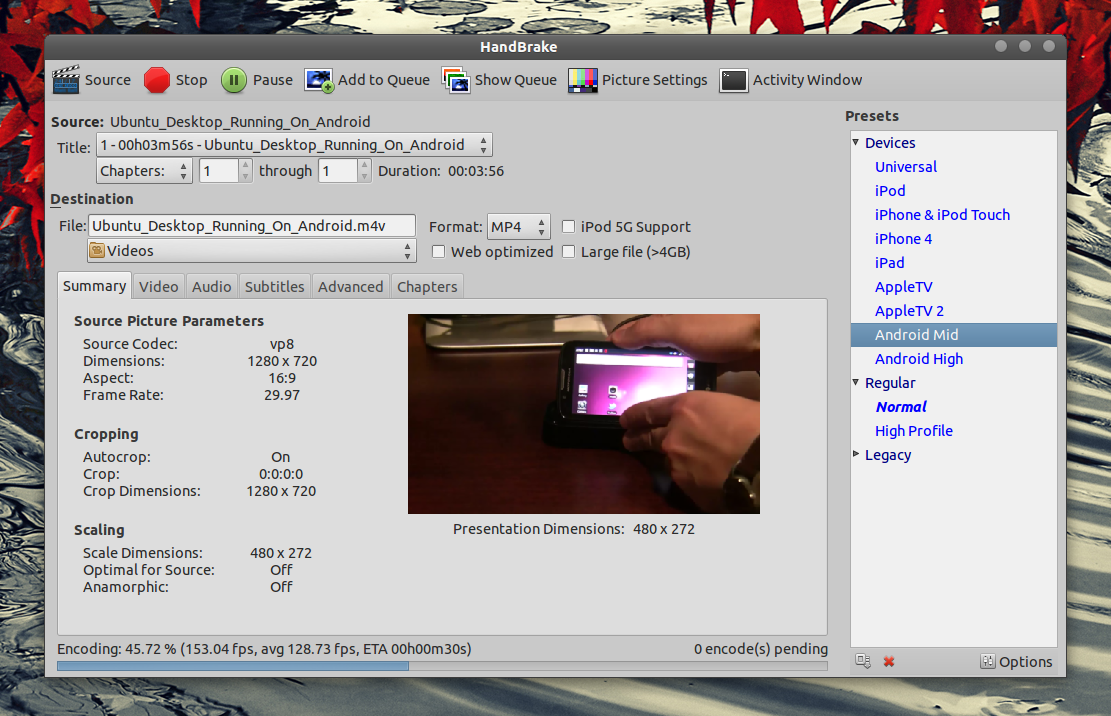This screenshot has height=716, width=1111.
Task: Click the red Stop icon
Action: (157, 80)
